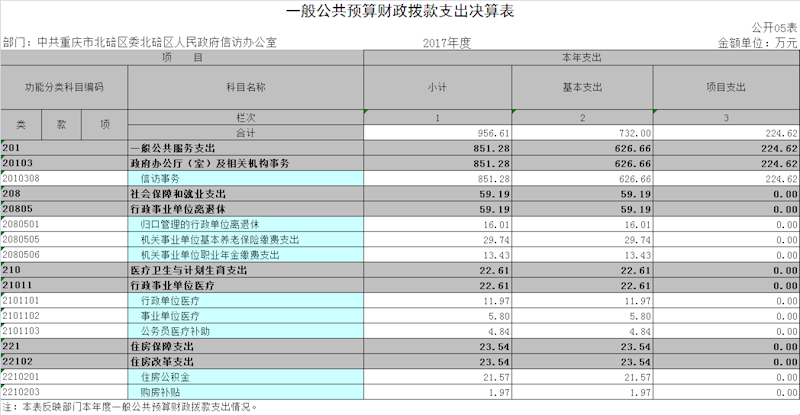The width and height of the screenshot is (800, 415).
Task: Click the 合计 row label cell
Action: (x=245, y=133)
